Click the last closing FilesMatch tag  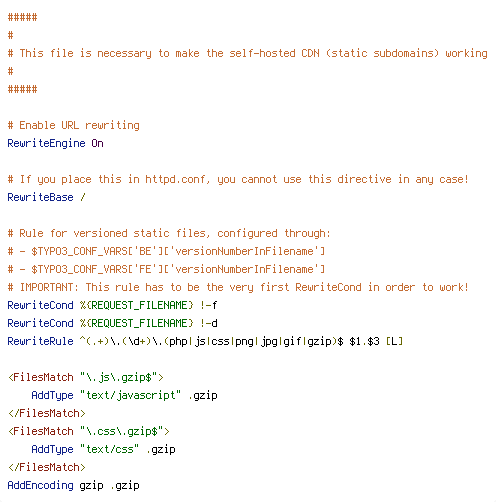pos(47,467)
